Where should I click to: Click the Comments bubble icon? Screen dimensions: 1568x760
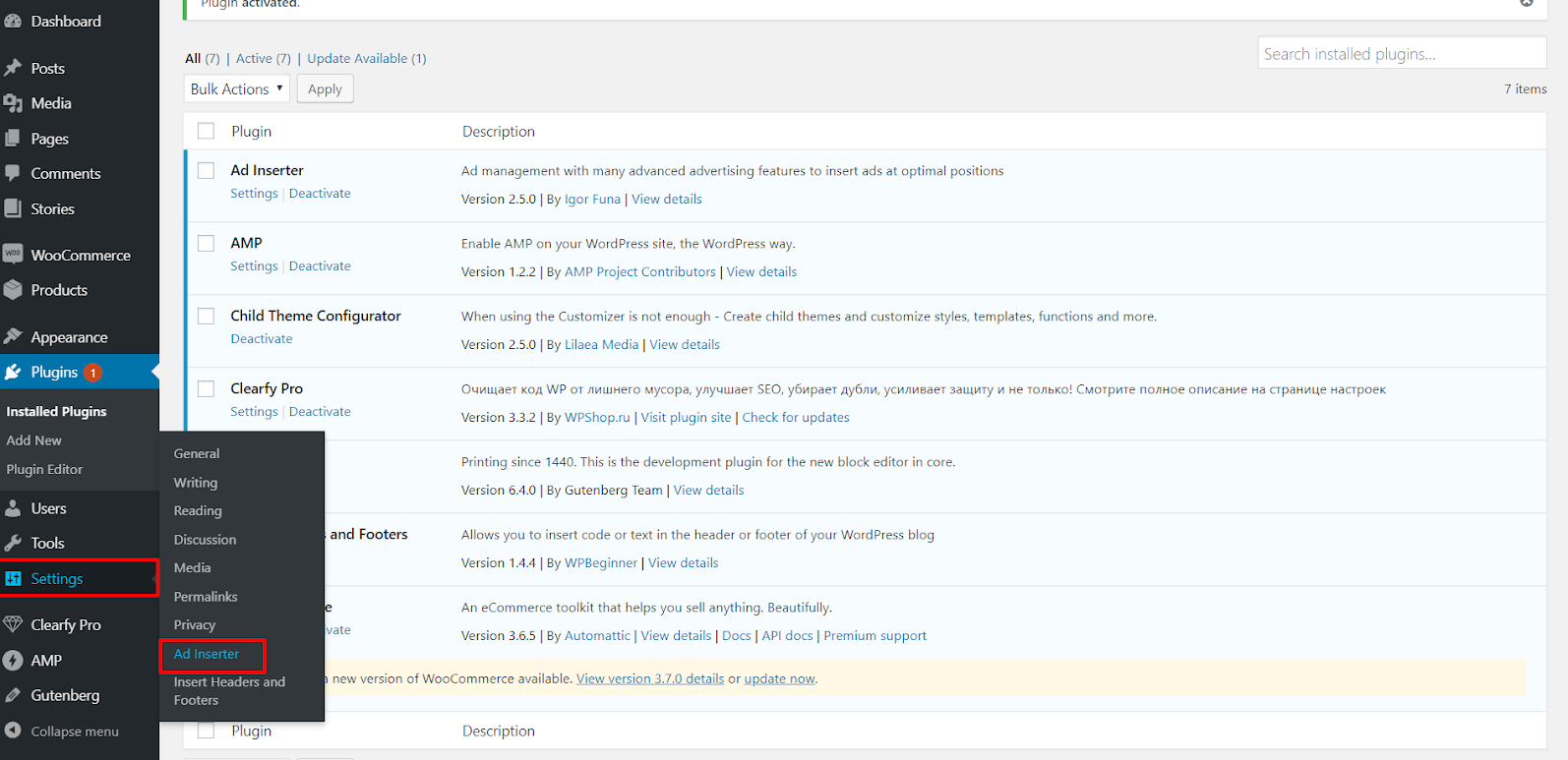coord(13,173)
